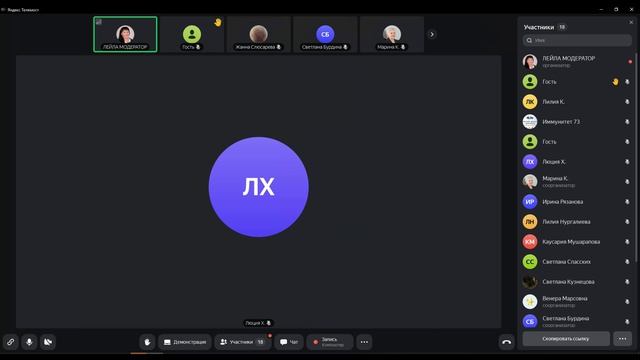Leave the call with the hang-up button
Image resolution: width=640 pixels, height=360 pixels.
(x=507, y=342)
